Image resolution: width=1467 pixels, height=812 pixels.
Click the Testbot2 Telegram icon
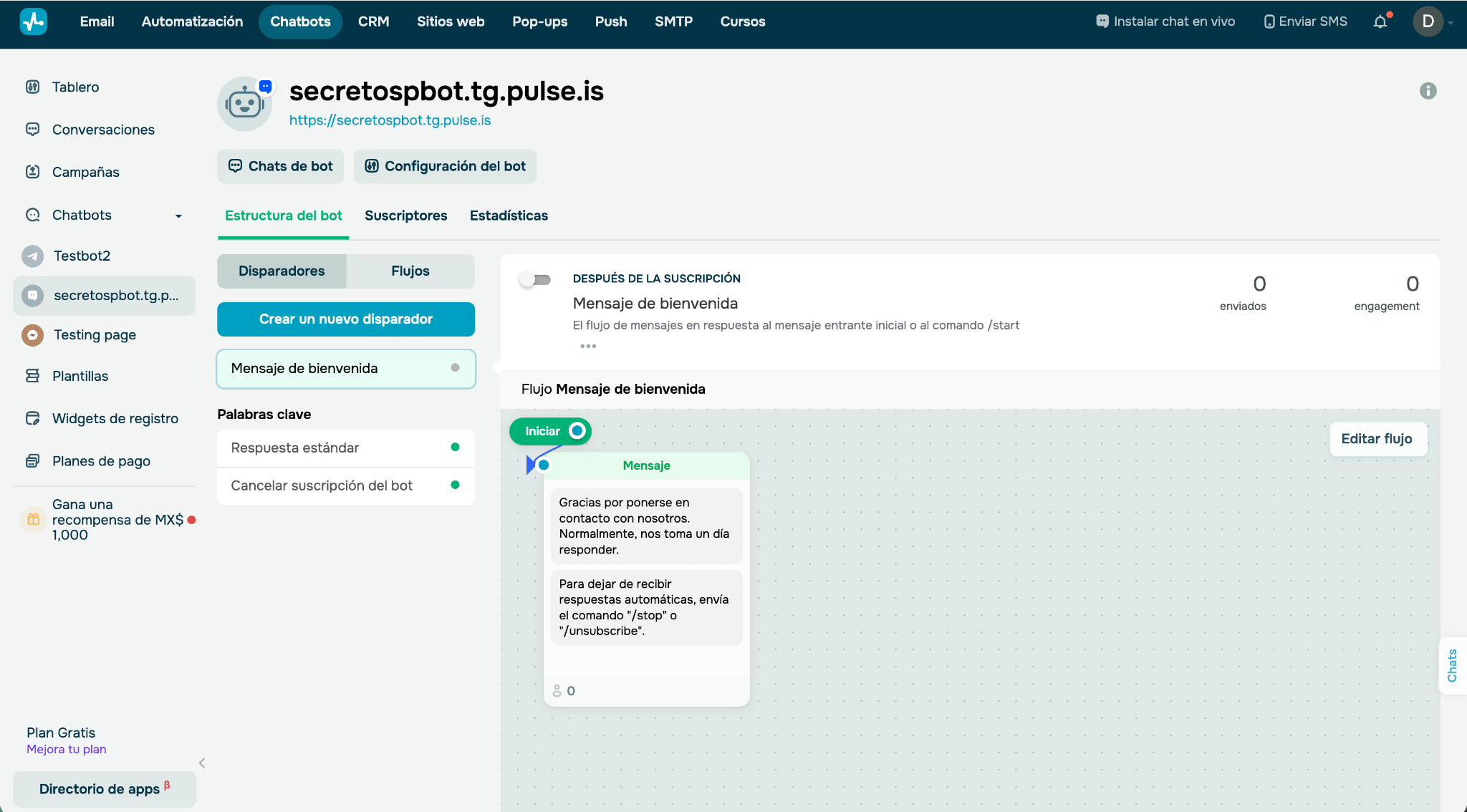[x=32, y=256]
